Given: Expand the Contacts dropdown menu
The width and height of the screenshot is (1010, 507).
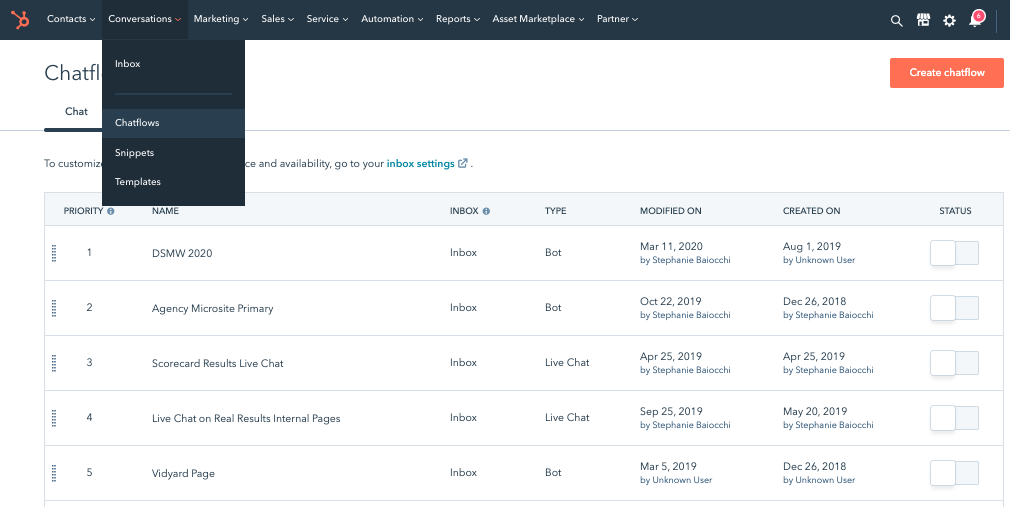Looking at the screenshot, I should click(x=70, y=19).
